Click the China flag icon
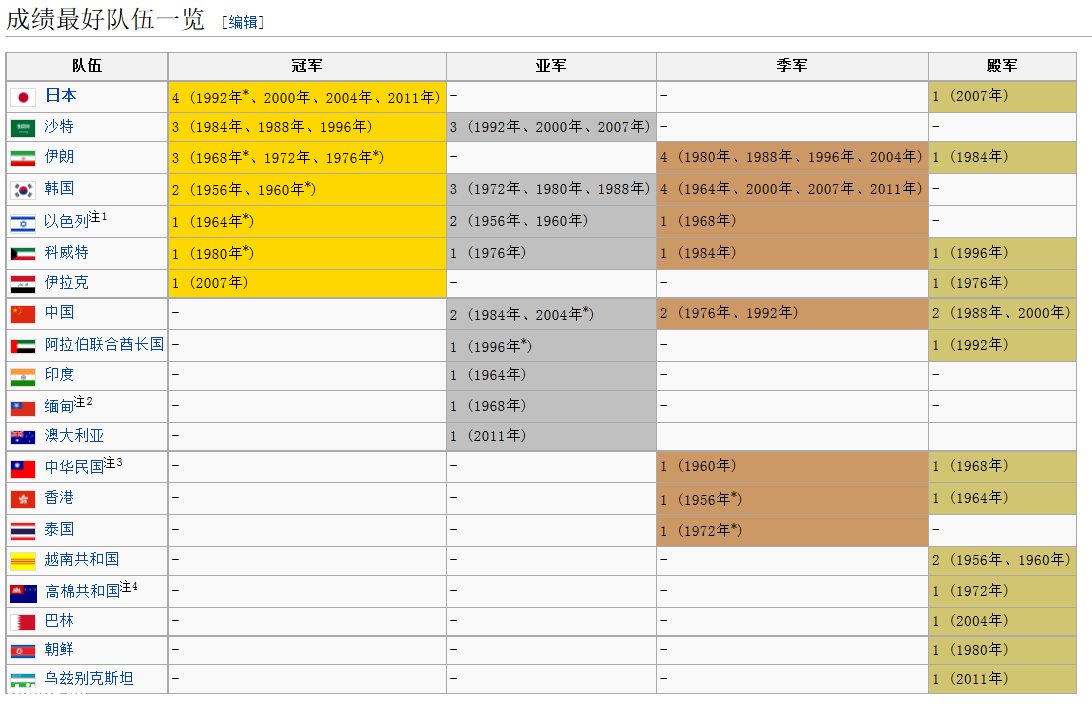 tap(23, 314)
